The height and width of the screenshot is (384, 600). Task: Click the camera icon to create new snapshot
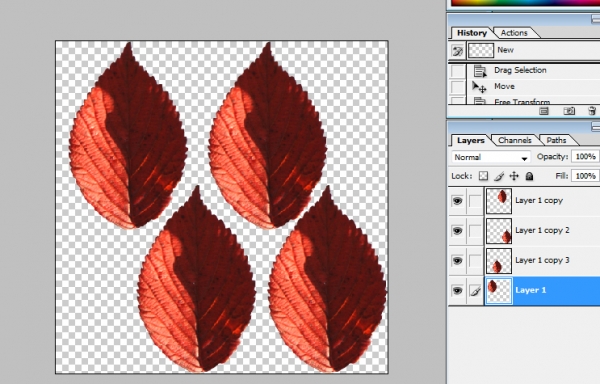569,111
